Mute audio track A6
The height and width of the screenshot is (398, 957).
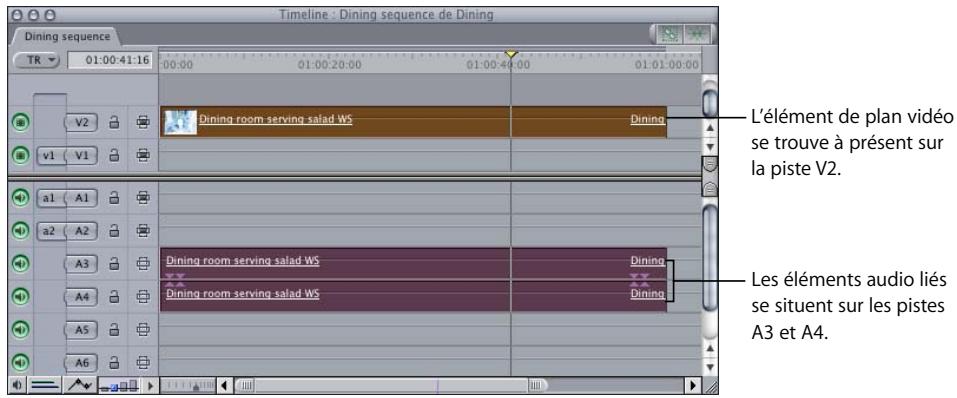(20, 363)
